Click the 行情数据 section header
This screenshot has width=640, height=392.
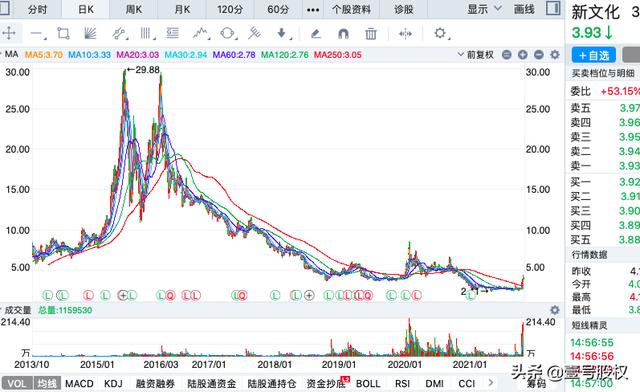point(589,255)
